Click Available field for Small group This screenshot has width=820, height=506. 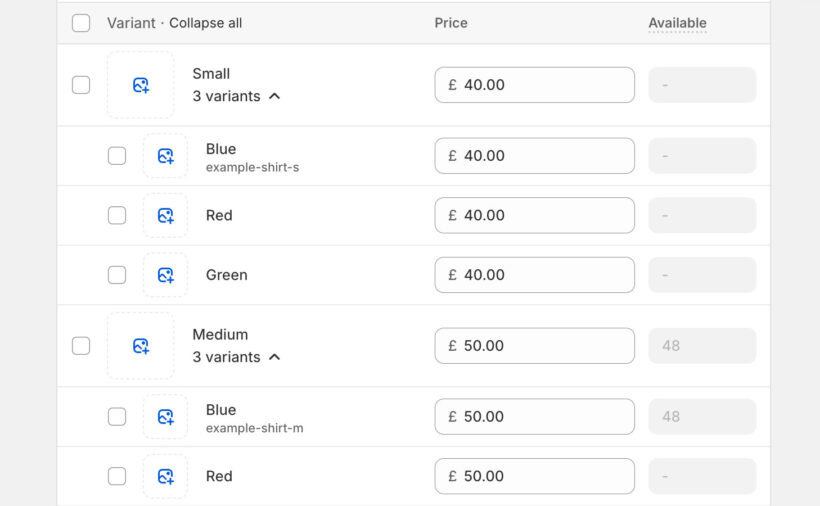[702, 85]
